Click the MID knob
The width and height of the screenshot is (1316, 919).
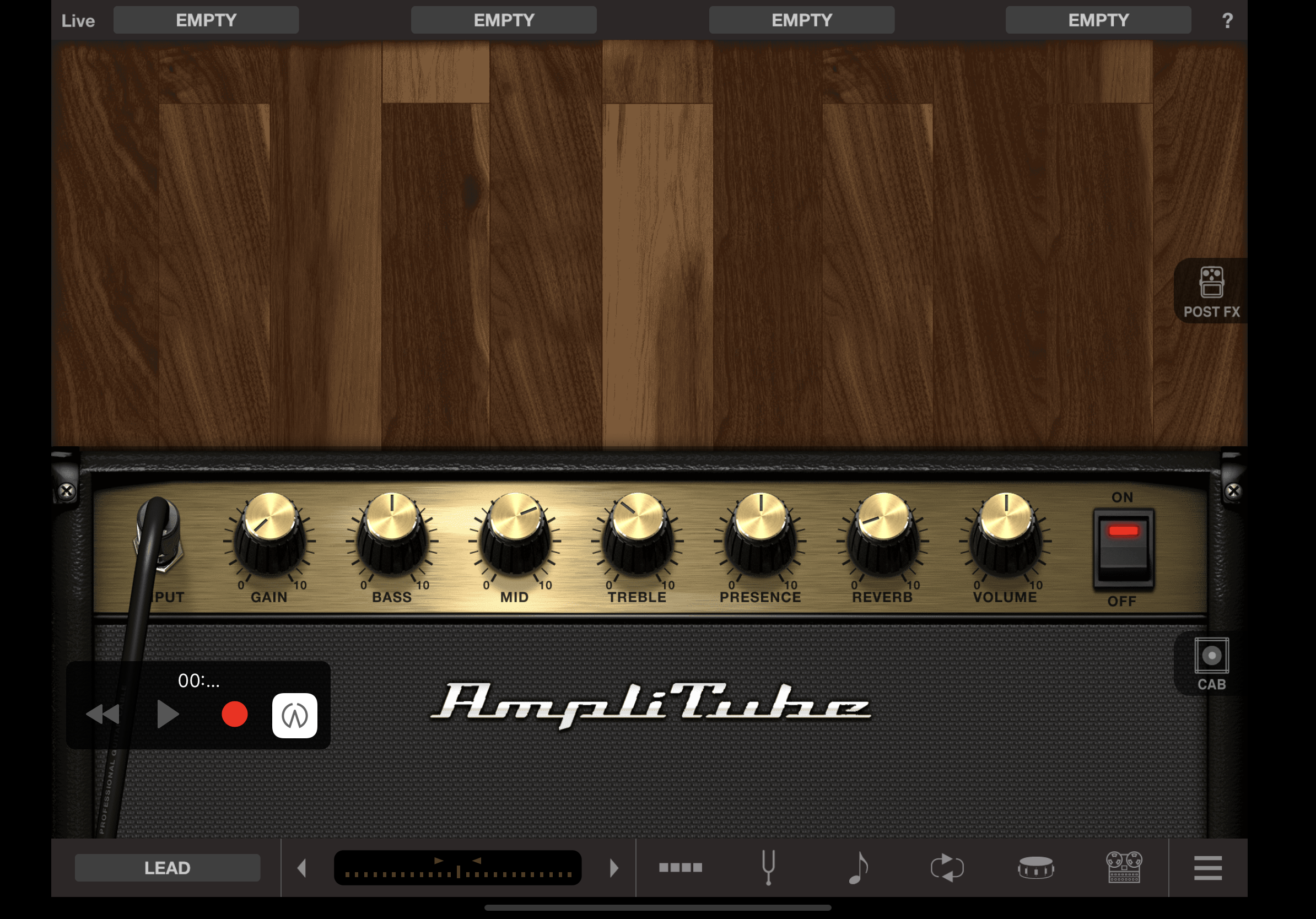[x=515, y=534]
